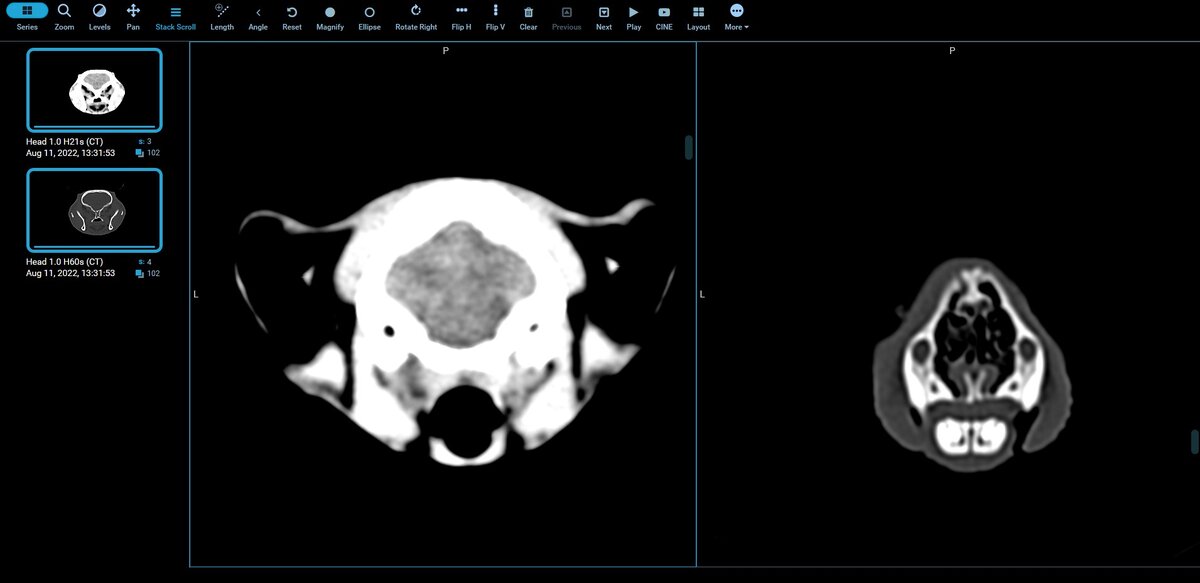Flip the image horizontally with Flip H
Screen dimensions: 1200x583
tap(461, 16)
